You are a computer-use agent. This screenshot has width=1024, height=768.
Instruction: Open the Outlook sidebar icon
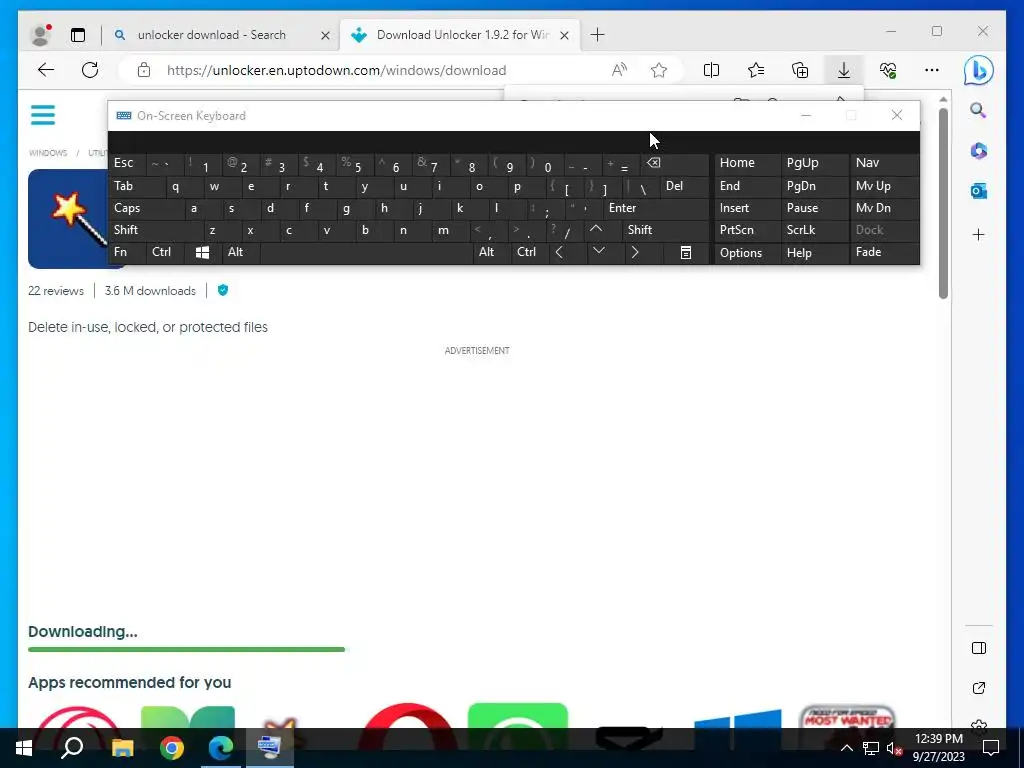(978, 191)
